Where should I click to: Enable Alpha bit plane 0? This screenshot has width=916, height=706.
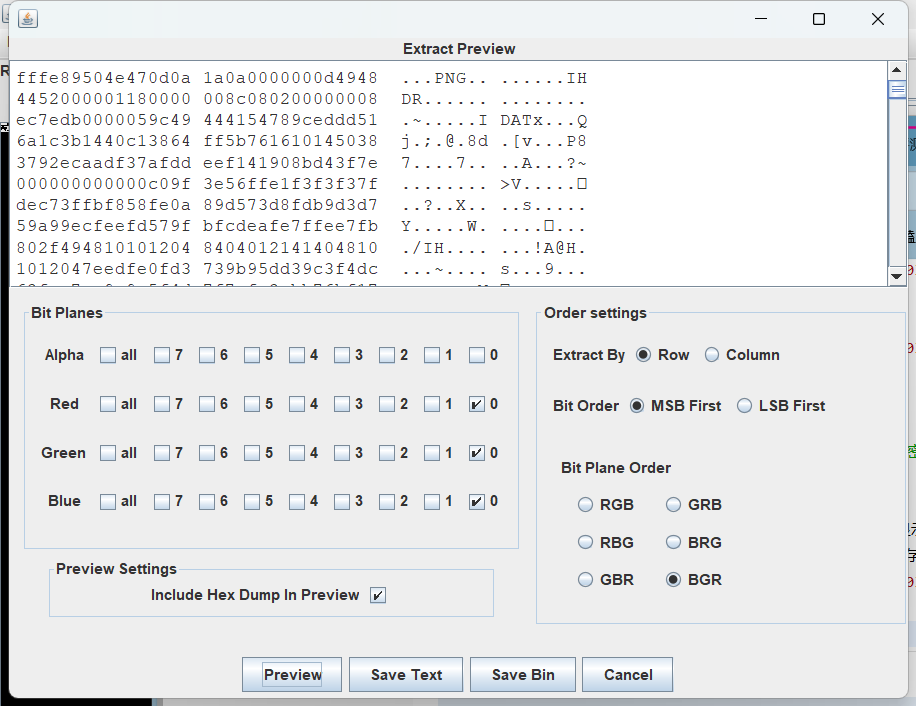[x=477, y=355]
